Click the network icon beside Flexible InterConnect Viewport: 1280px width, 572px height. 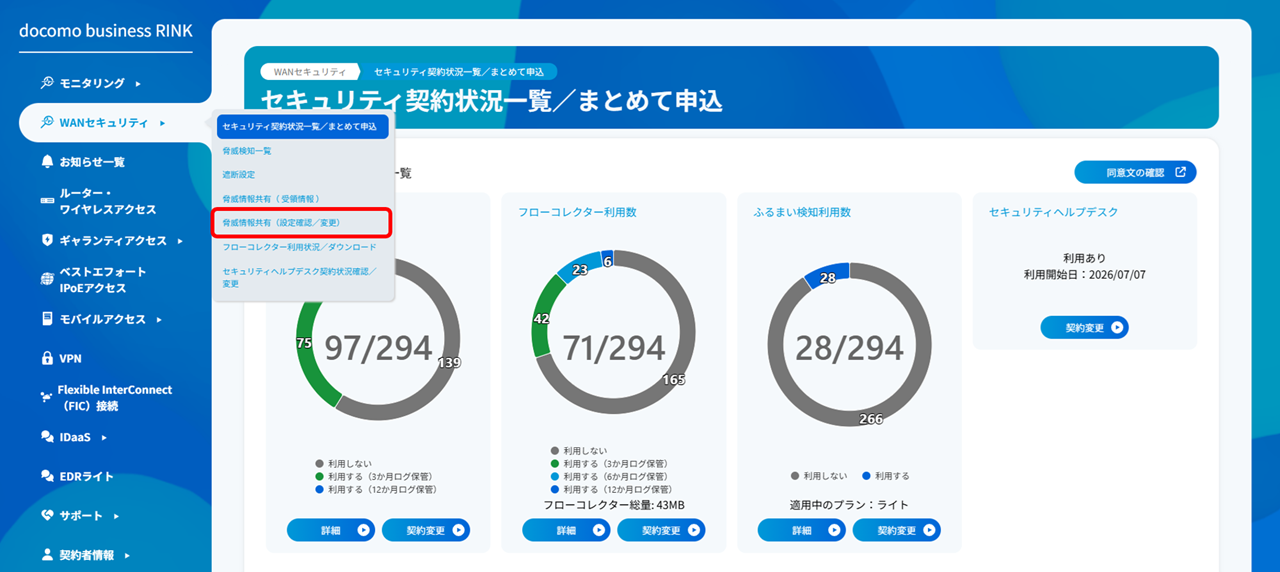click(47, 398)
